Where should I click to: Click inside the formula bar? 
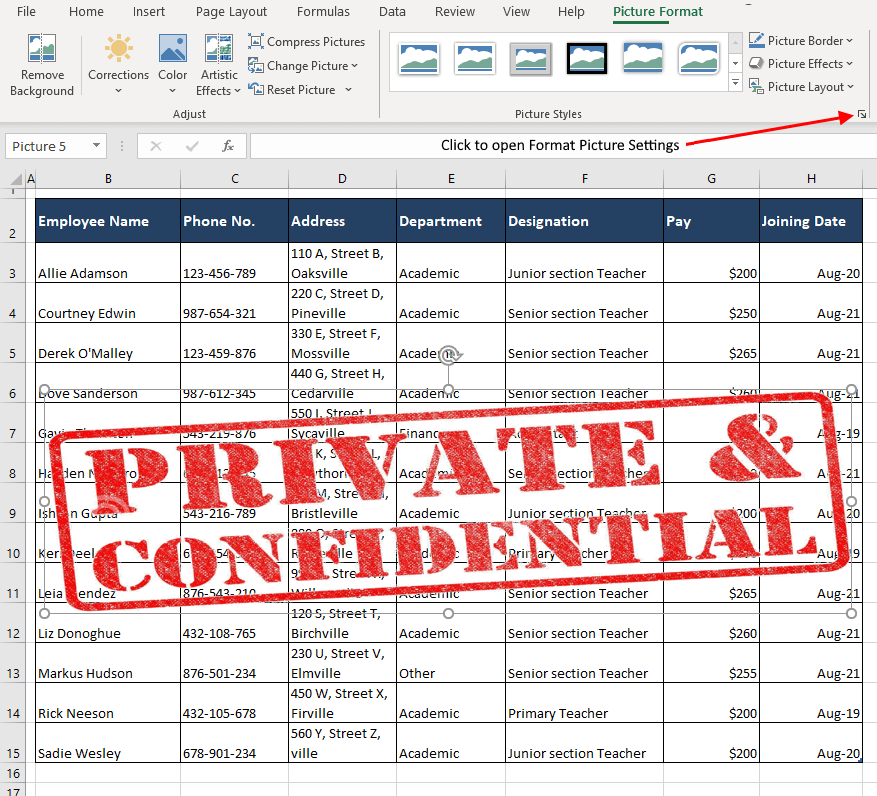pyautogui.click(x=450, y=145)
